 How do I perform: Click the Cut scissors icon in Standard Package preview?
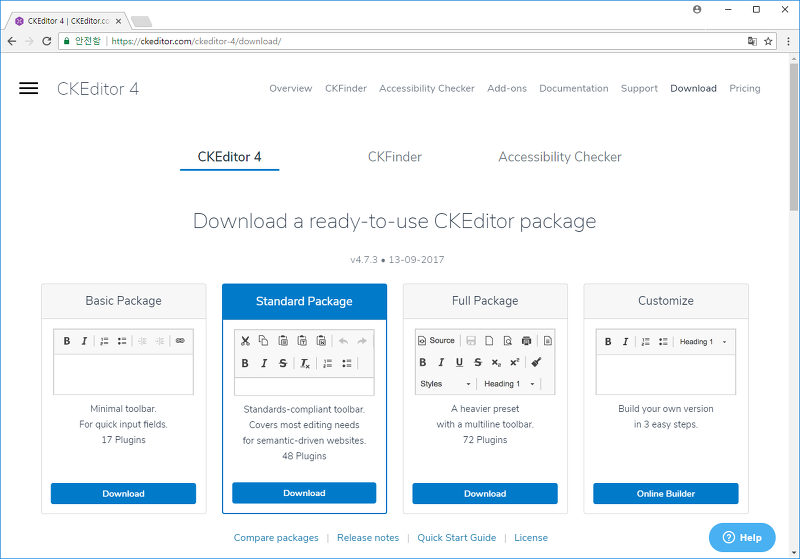point(245,341)
